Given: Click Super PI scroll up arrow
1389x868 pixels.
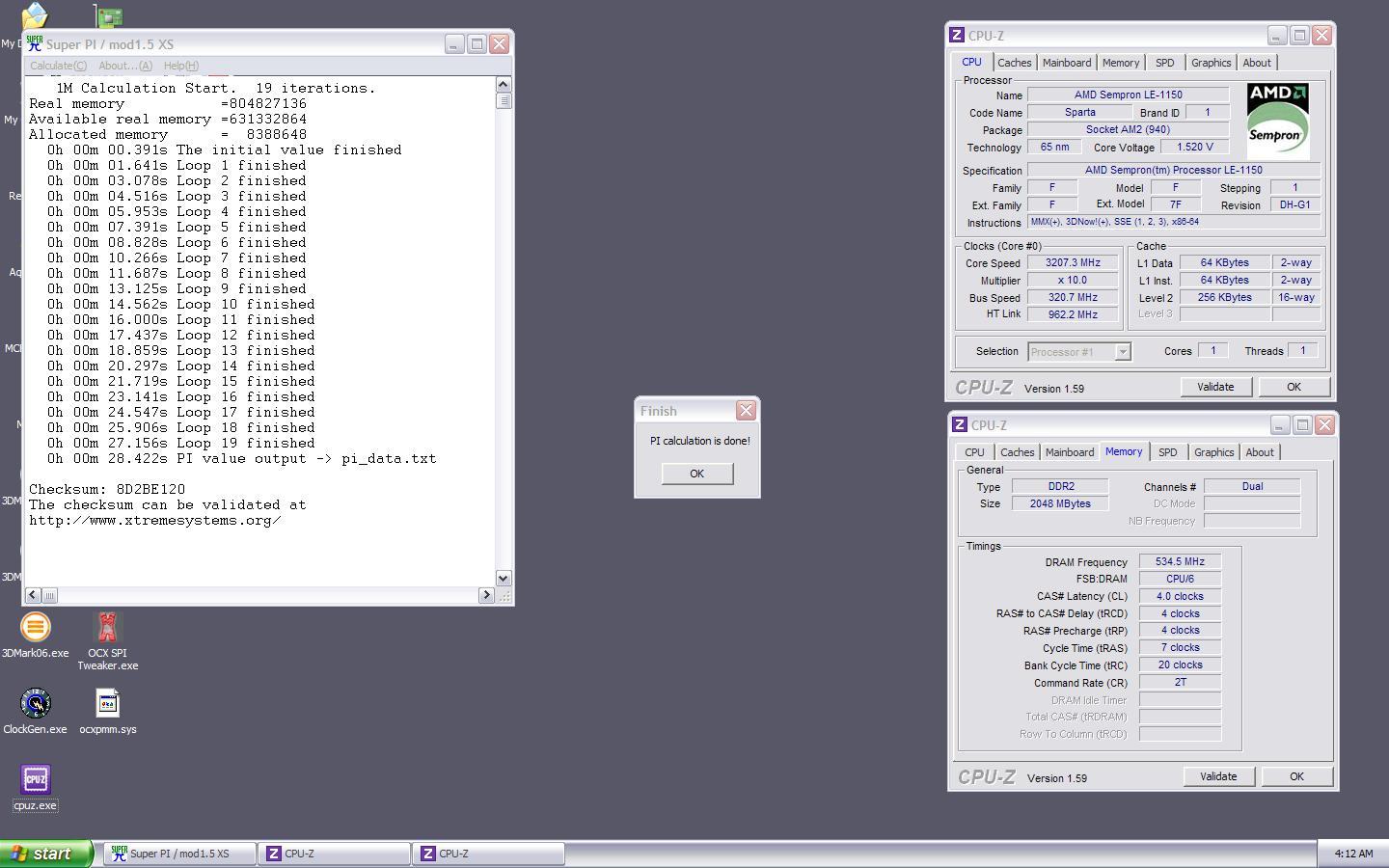Looking at the screenshot, I should (x=504, y=85).
